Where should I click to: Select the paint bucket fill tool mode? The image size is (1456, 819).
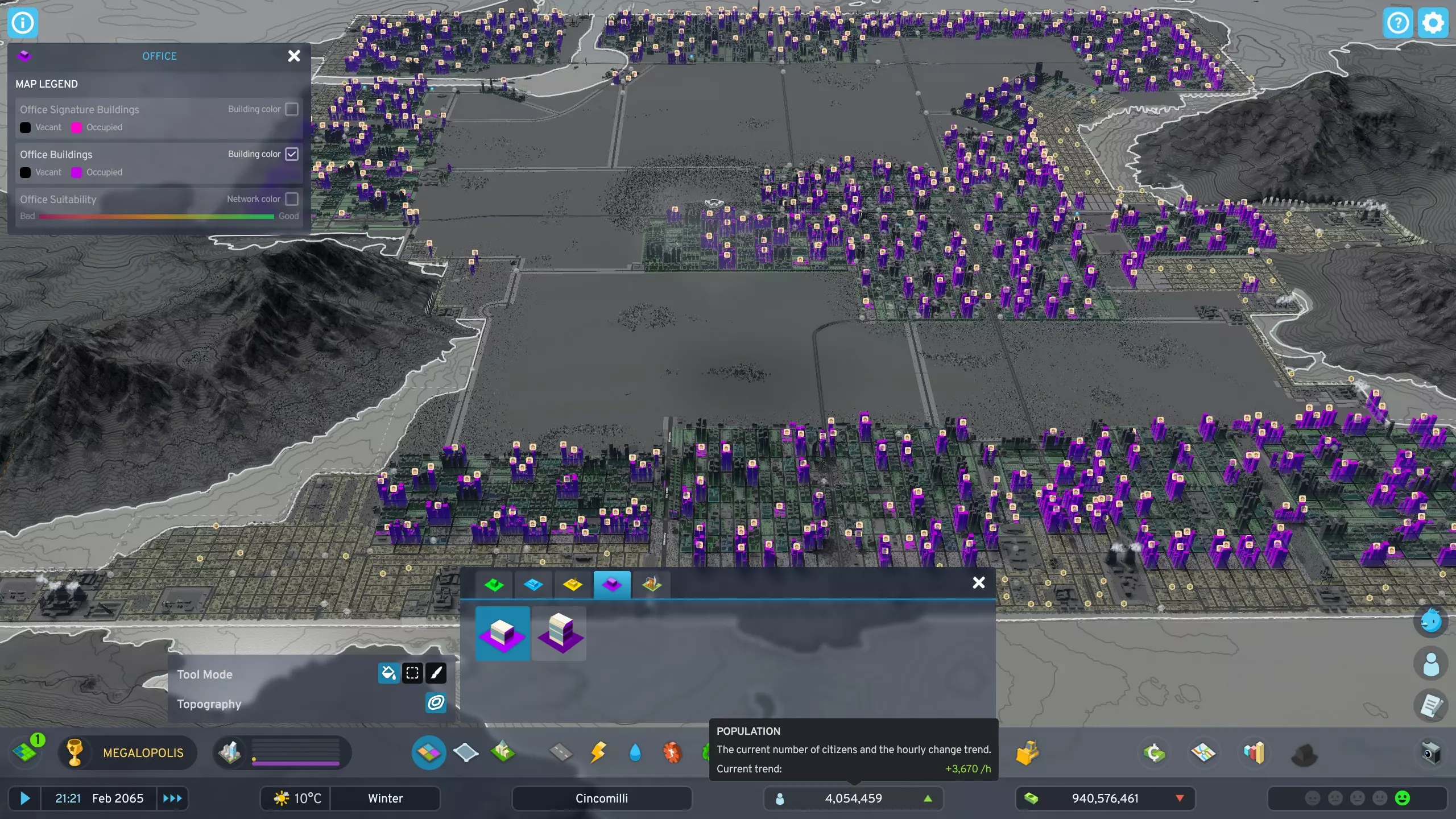(x=388, y=673)
